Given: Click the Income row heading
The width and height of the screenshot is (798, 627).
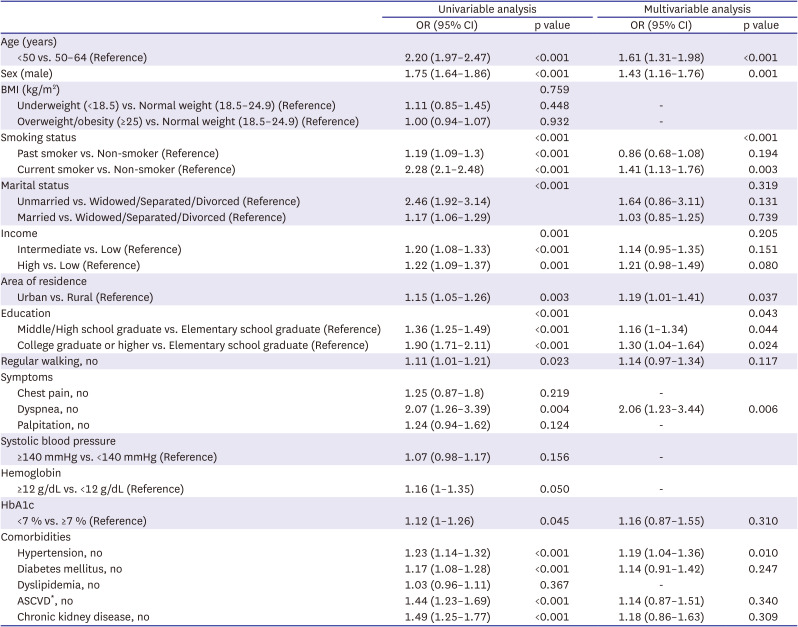Looking at the screenshot, I should (x=20, y=232).
